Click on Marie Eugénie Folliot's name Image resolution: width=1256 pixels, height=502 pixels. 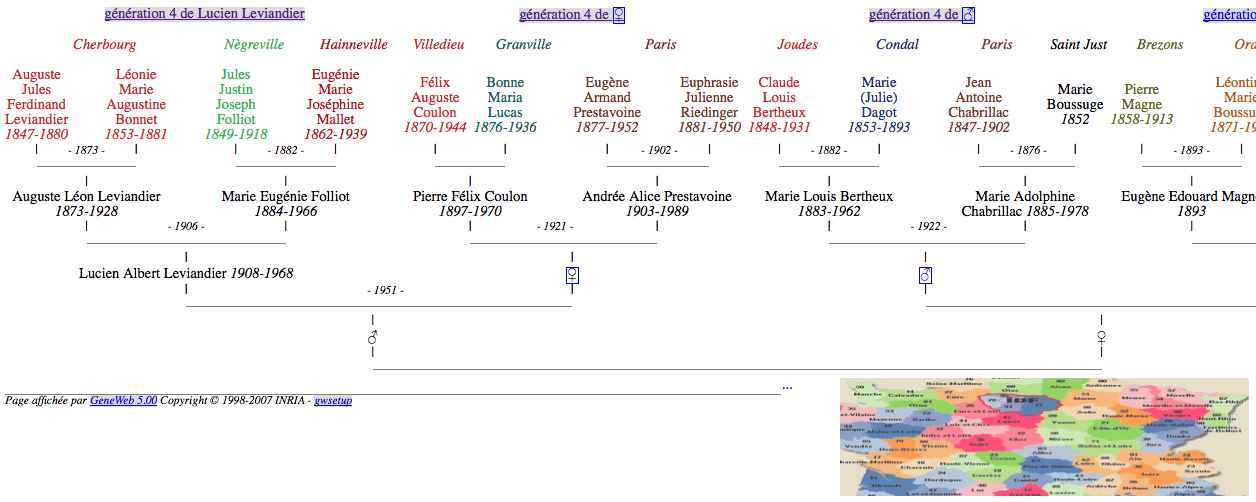(285, 197)
